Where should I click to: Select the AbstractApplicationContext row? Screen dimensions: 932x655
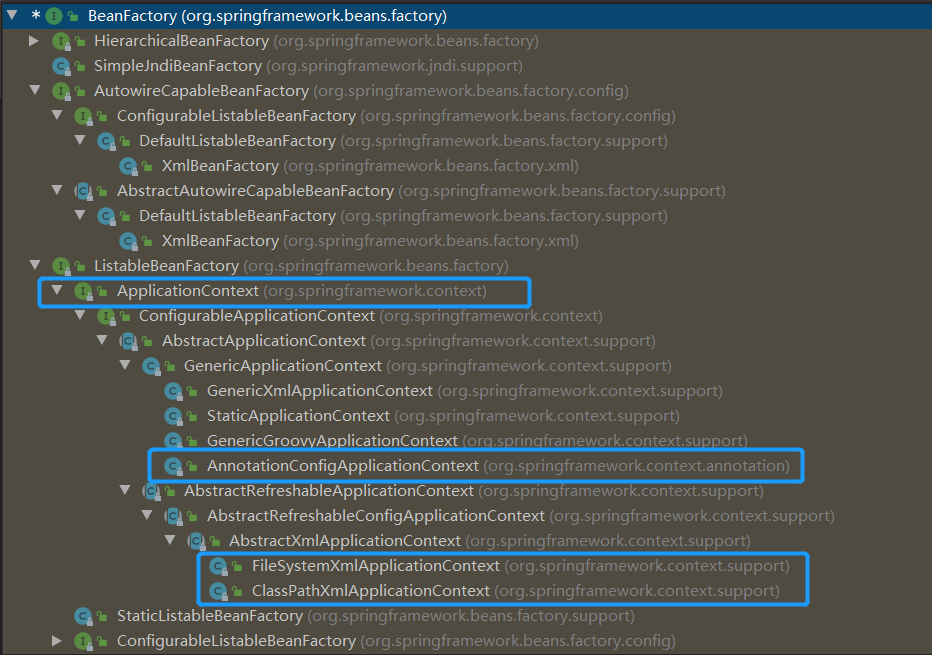[x=409, y=341]
